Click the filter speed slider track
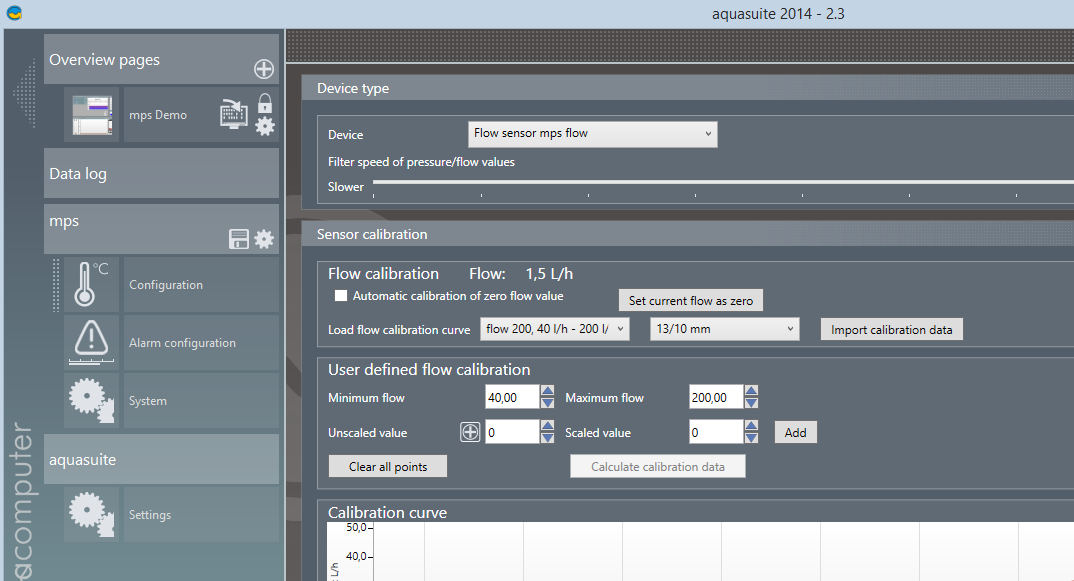The width and height of the screenshot is (1074, 581). coord(723,182)
